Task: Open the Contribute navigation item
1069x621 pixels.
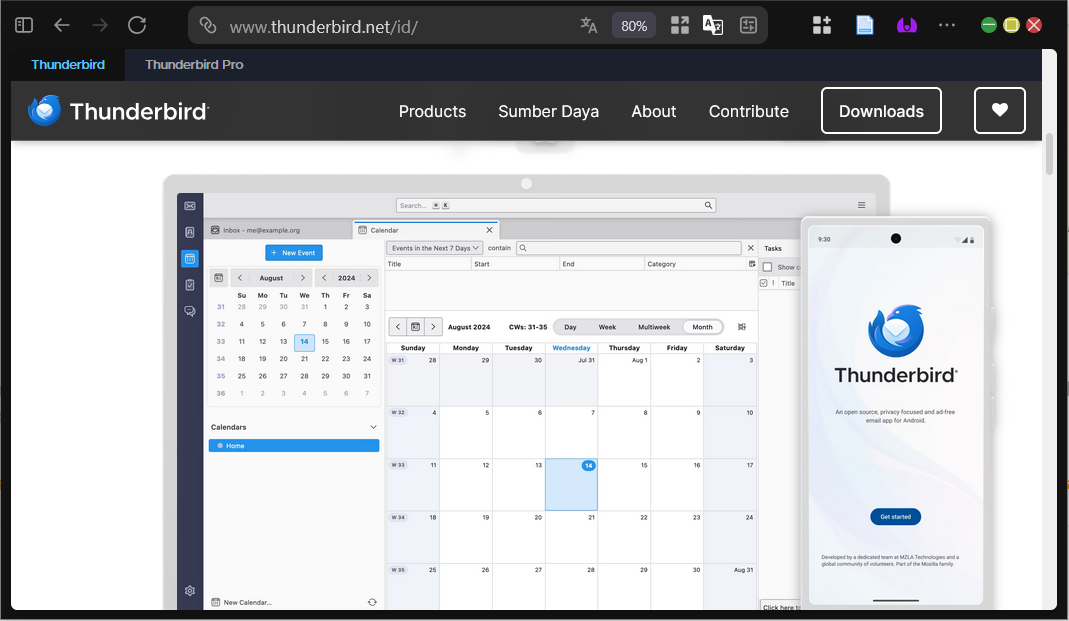Action: [749, 111]
